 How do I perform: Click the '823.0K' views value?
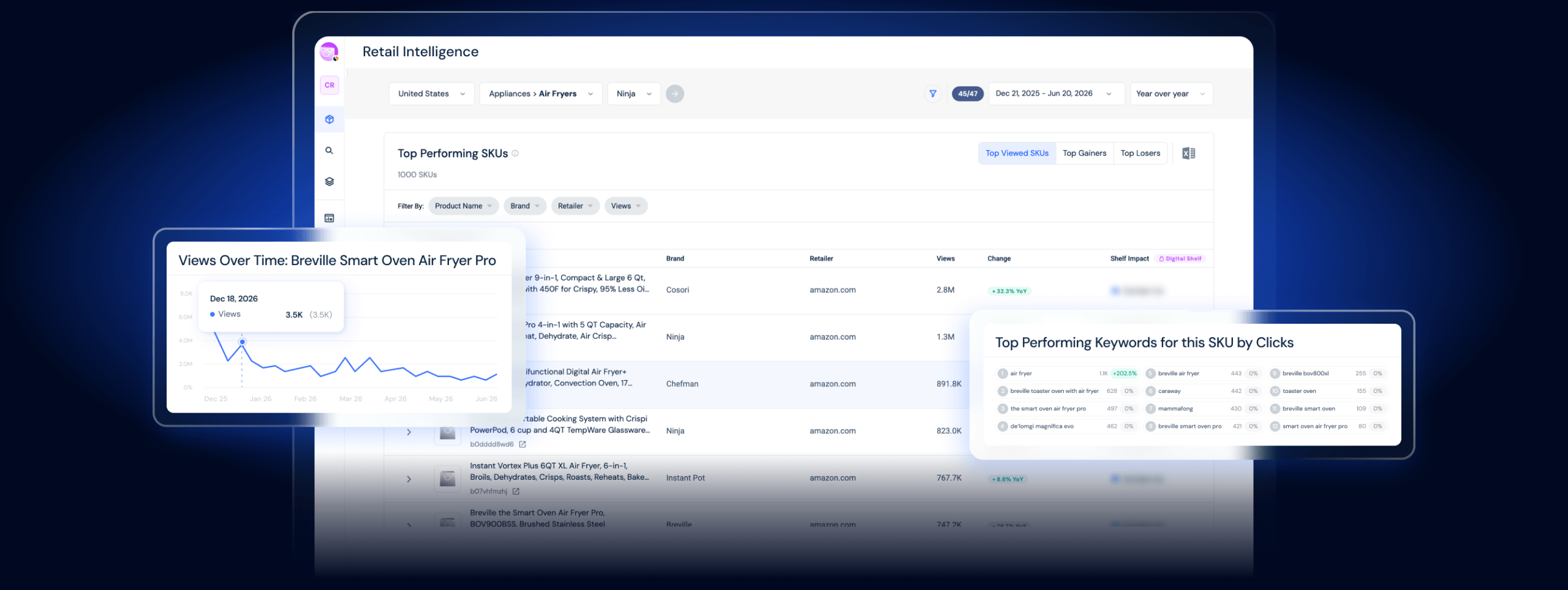[949, 431]
